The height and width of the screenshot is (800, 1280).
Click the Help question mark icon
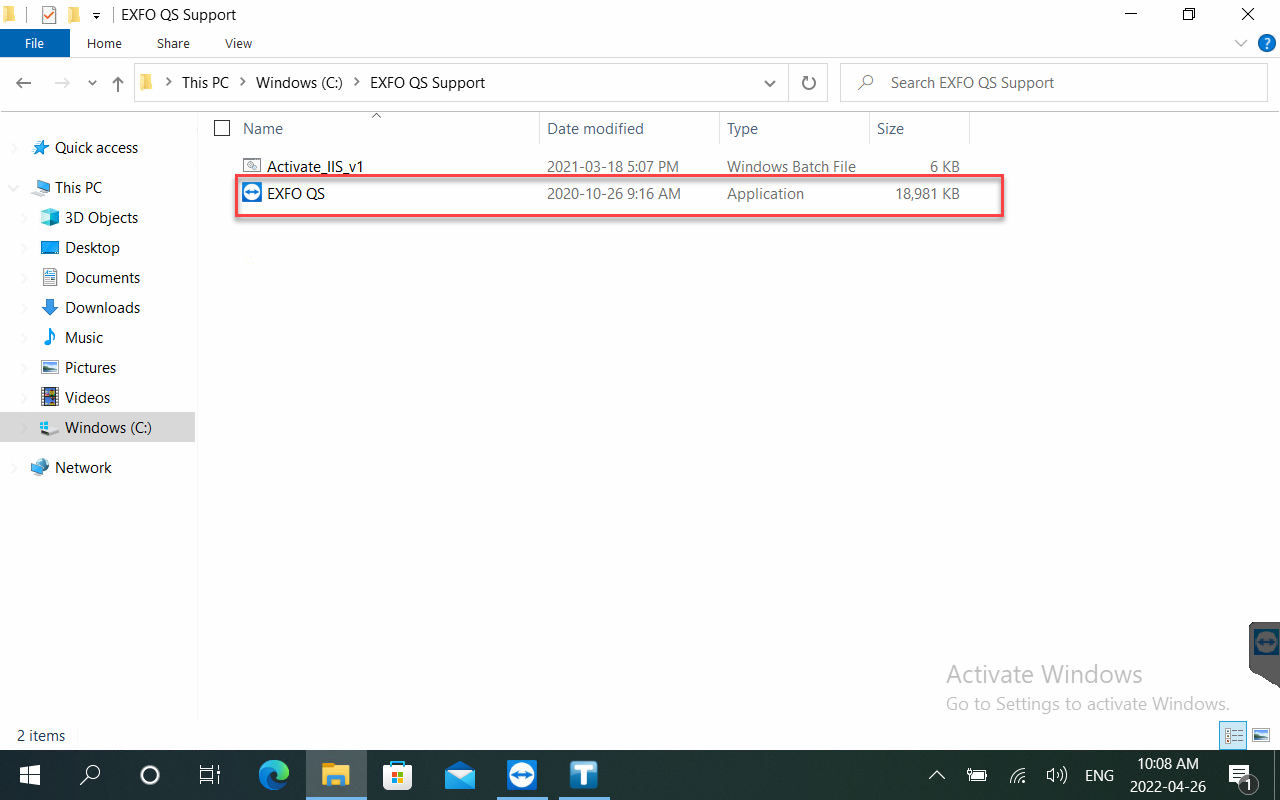click(x=1266, y=43)
